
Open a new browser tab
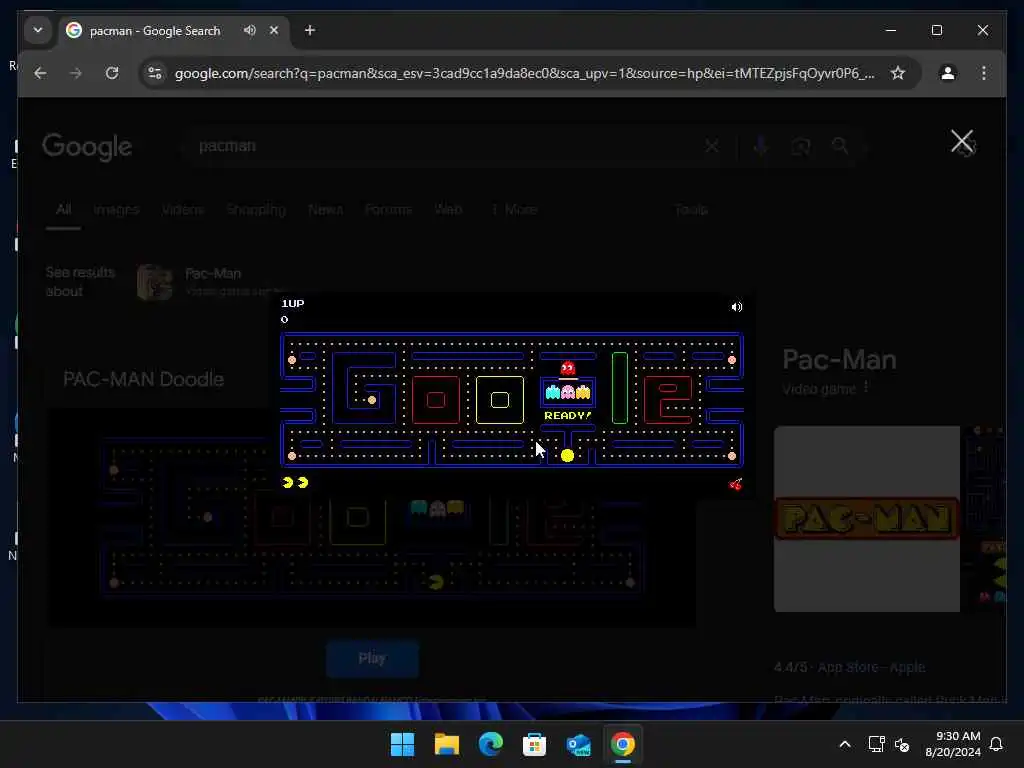[310, 30]
